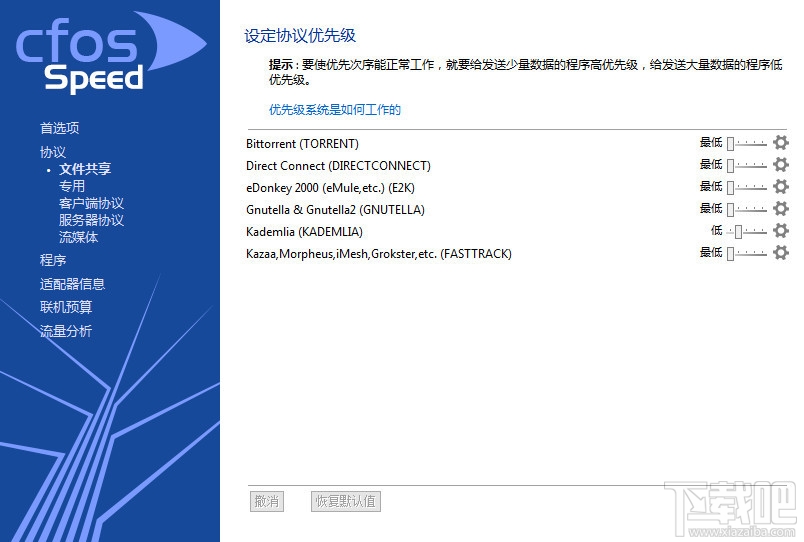The image size is (804, 542).
Task: Click the 低 label beside Kademlia
Action: pos(716,230)
